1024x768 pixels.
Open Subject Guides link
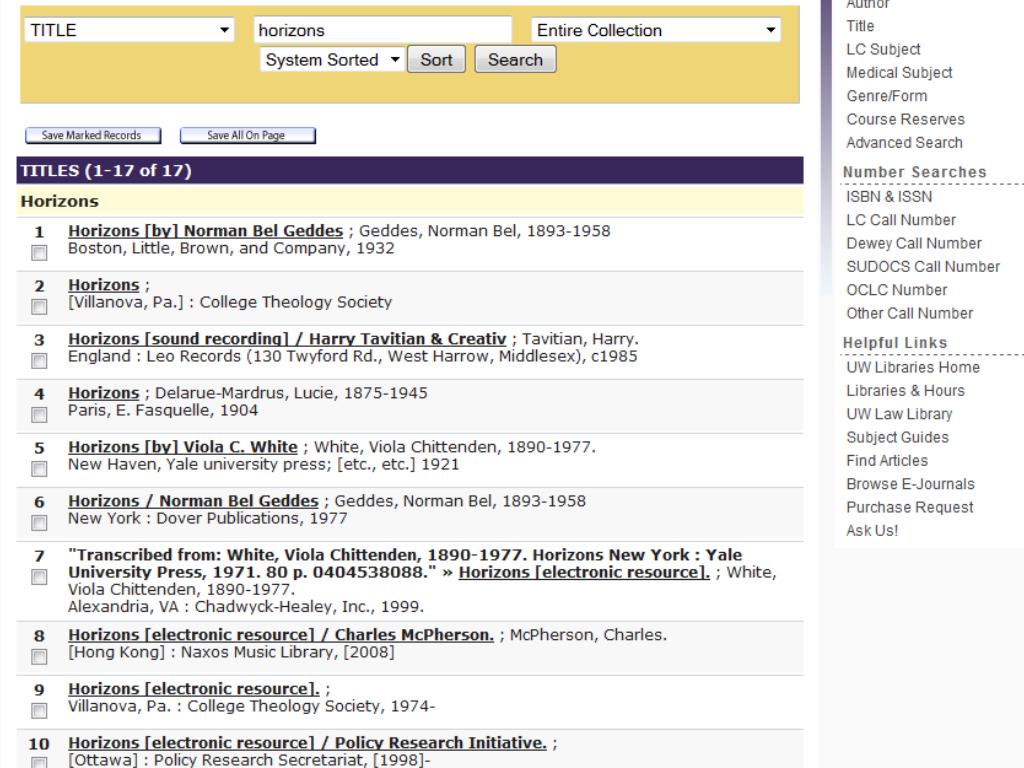pyautogui.click(x=897, y=438)
